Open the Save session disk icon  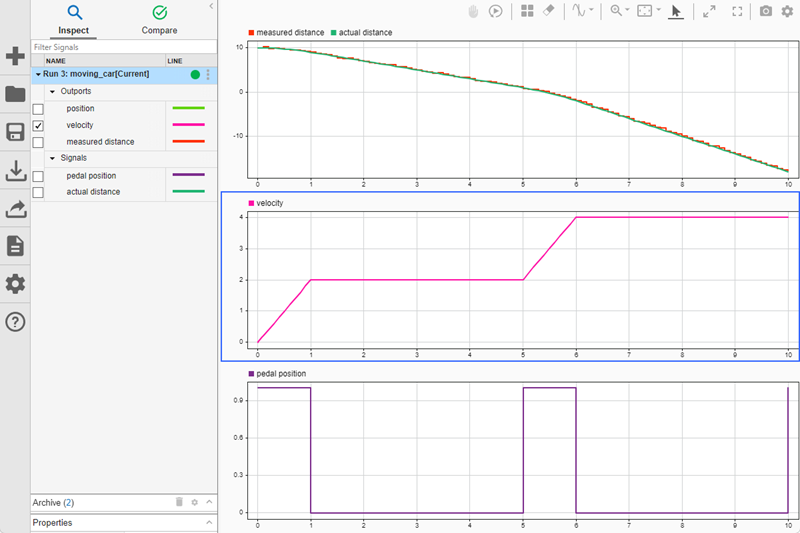(15, 133)
